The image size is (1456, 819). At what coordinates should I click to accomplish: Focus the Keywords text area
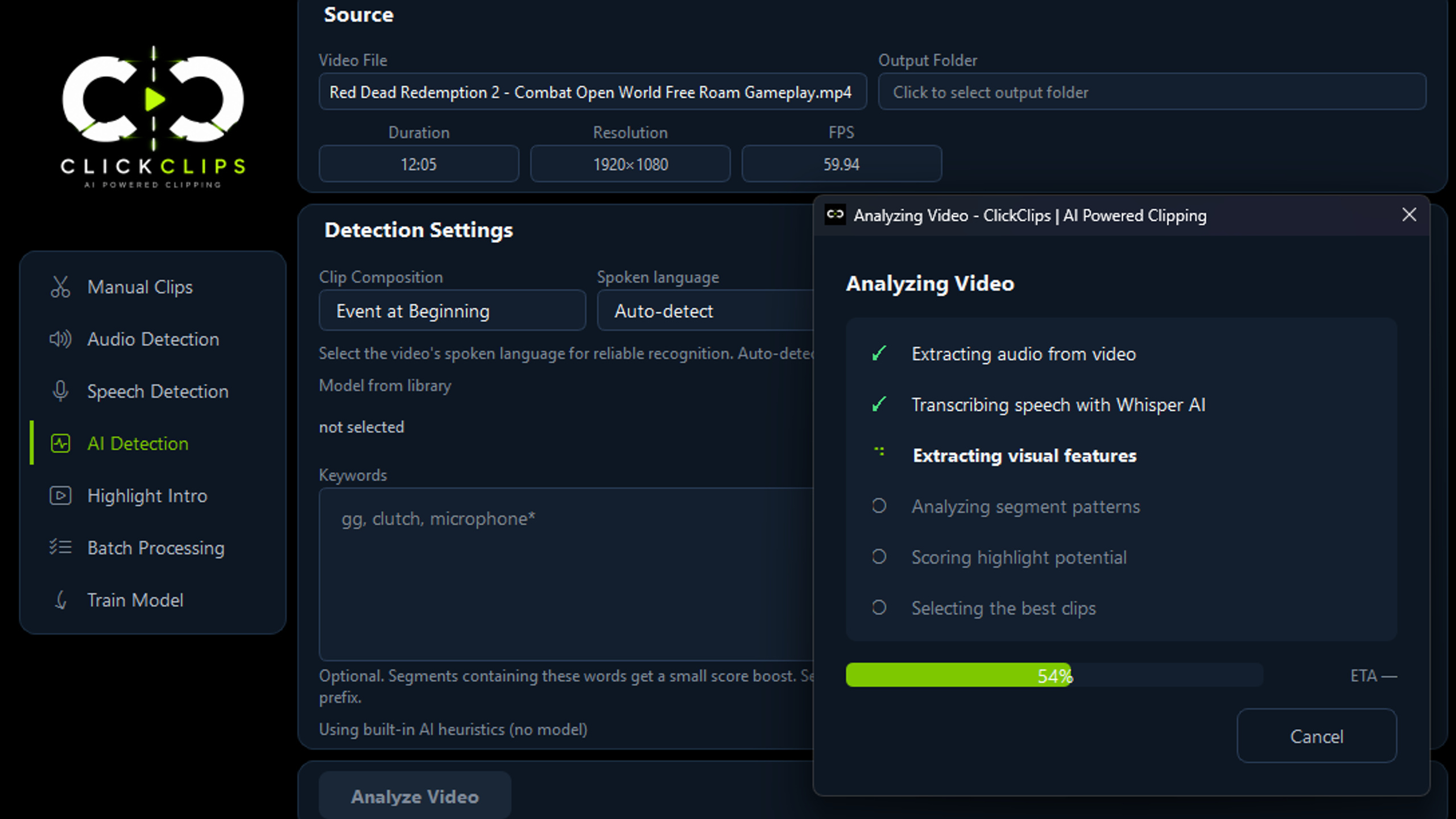(566, 574)
